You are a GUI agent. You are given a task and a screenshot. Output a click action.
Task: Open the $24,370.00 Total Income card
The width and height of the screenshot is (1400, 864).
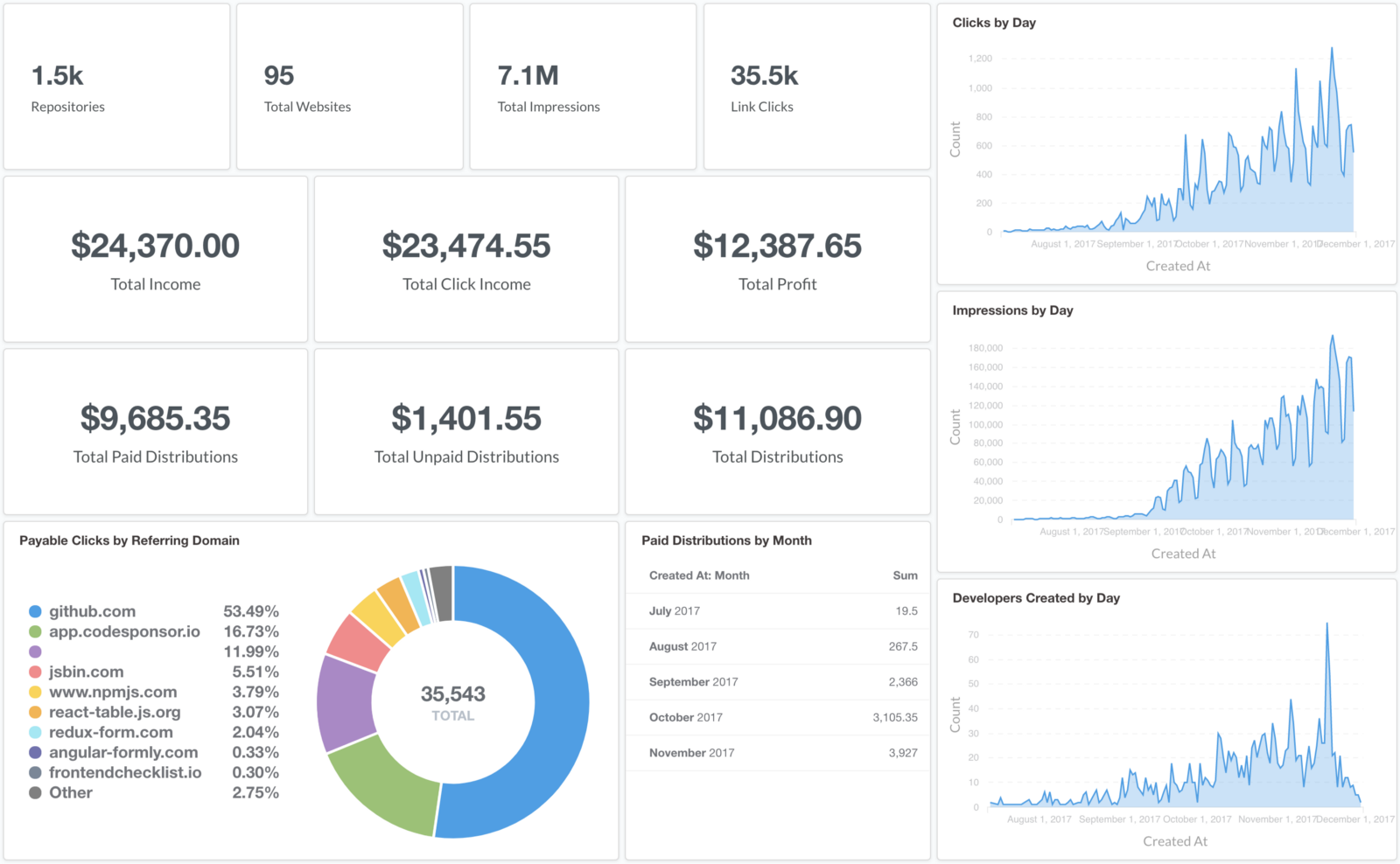(x=156, y=259)
